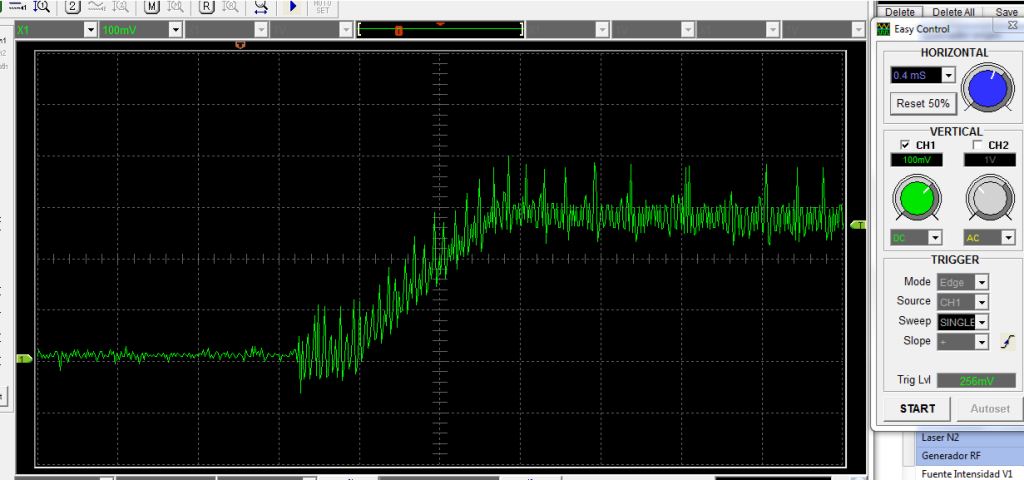Viewport: 1024px width, 480px height.
Task: Open the 0.4 mS timebase dropdown
Action: tap(948, 75)
